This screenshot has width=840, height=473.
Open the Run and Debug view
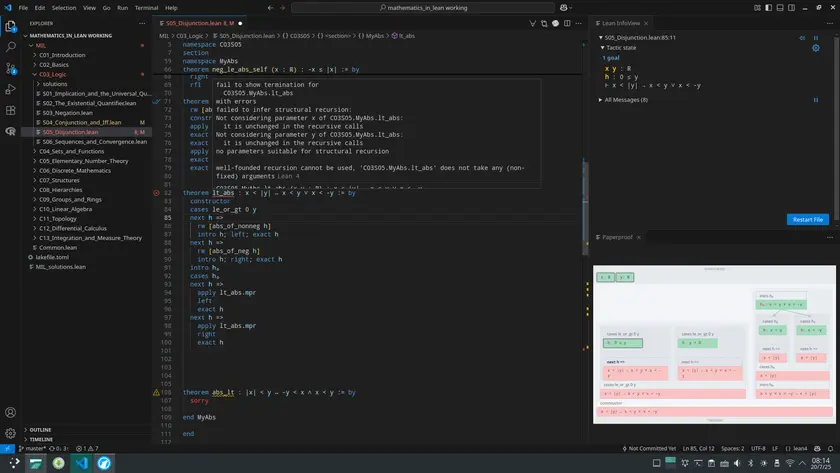(11, 90)
